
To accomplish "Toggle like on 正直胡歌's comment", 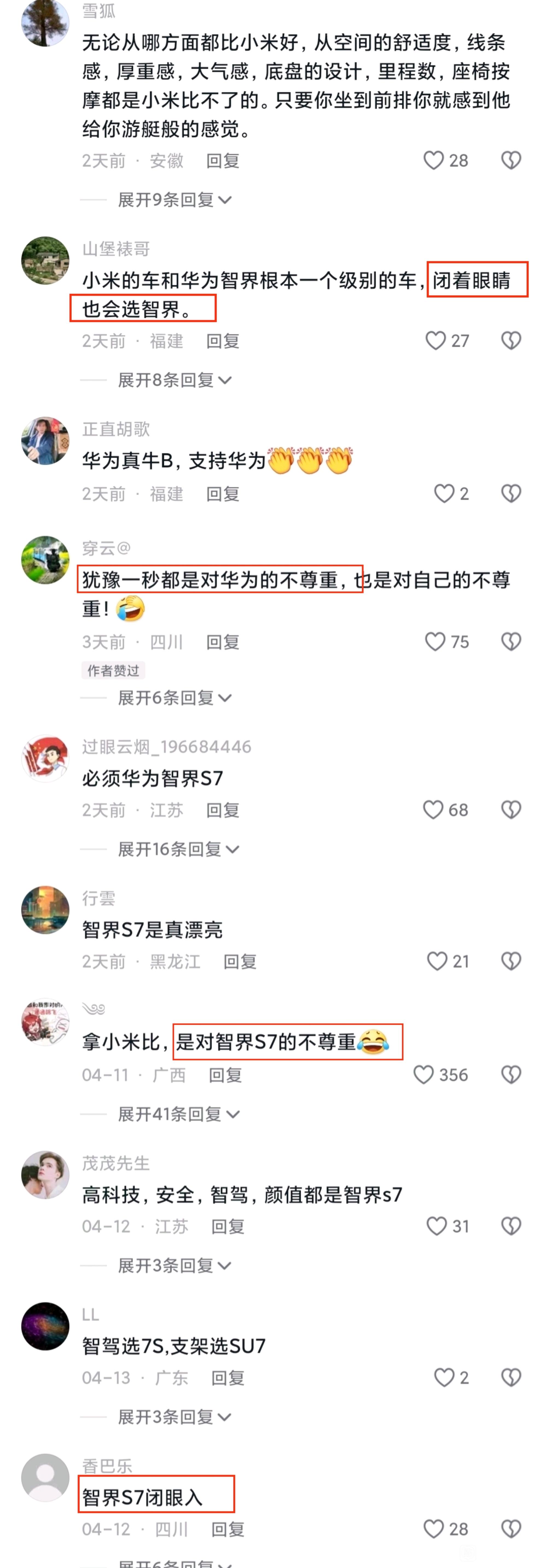I will pyautogui.click(x=444, y=494).
